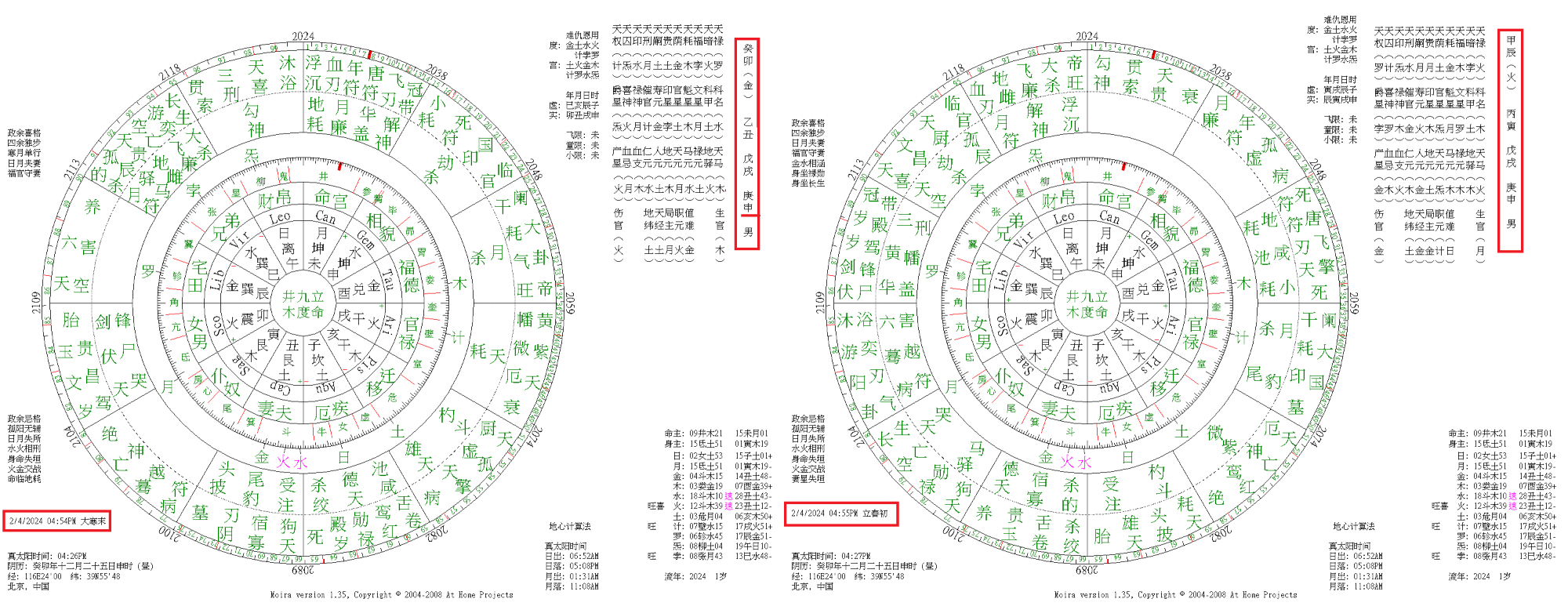Select the Ari sign in left wheel
Image resolution: width=1568 pixels, height=606 pixels.
coord(390,325)
